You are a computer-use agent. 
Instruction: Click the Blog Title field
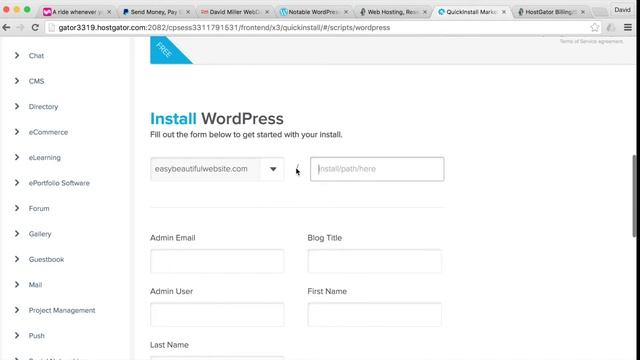[374, 261]
